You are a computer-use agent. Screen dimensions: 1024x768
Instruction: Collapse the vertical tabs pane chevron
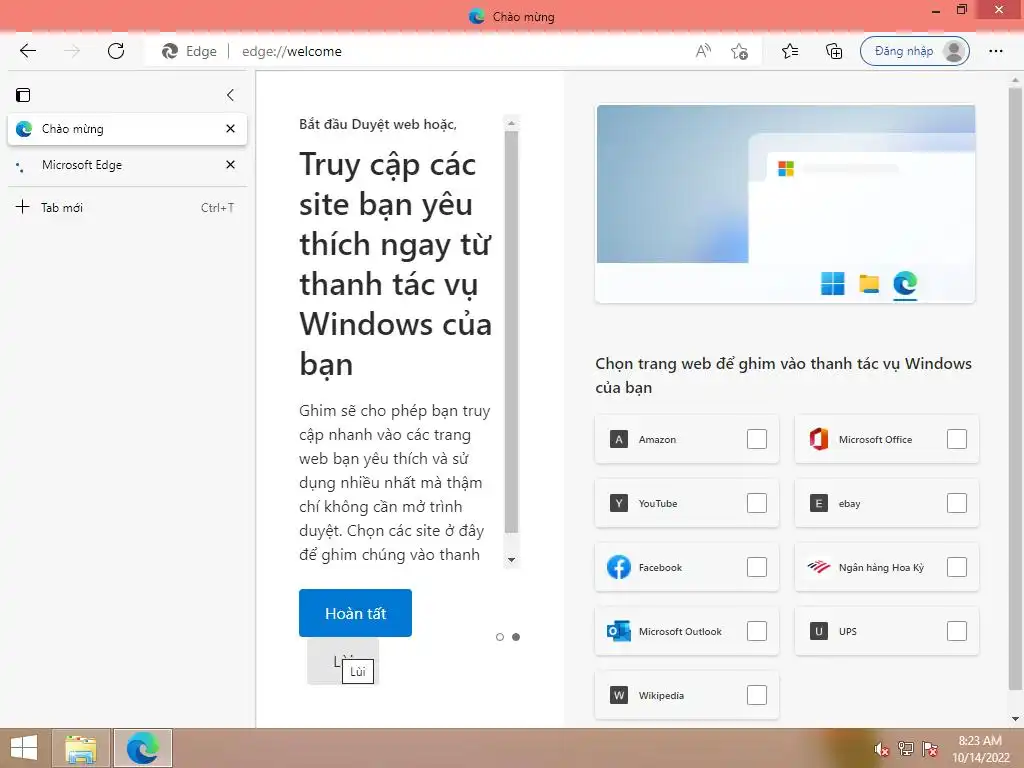(x=230, y=95)
